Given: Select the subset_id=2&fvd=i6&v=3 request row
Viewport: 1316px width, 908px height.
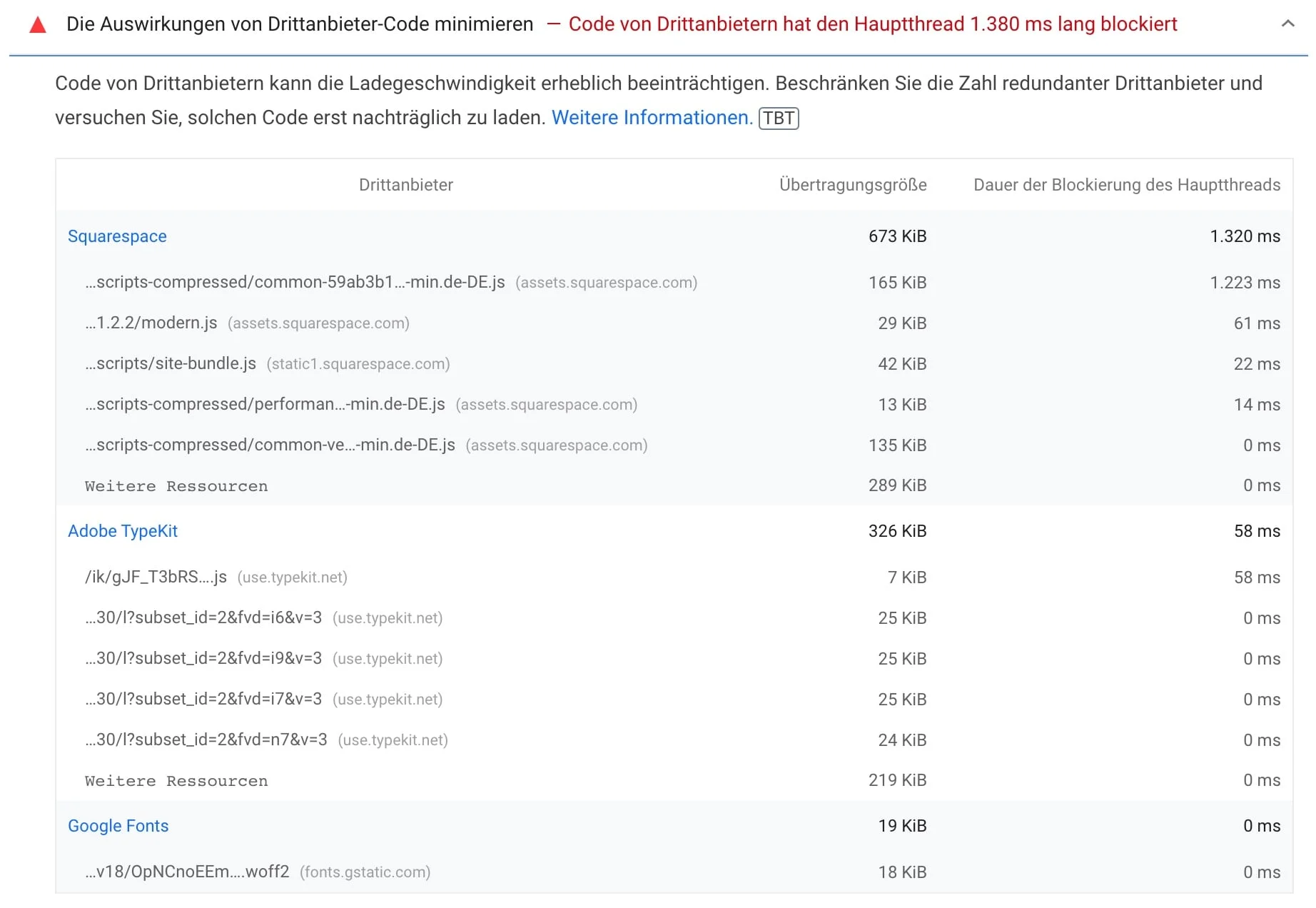Looking at the screenshot, I should pyautogui.click(x=204, y=618).
